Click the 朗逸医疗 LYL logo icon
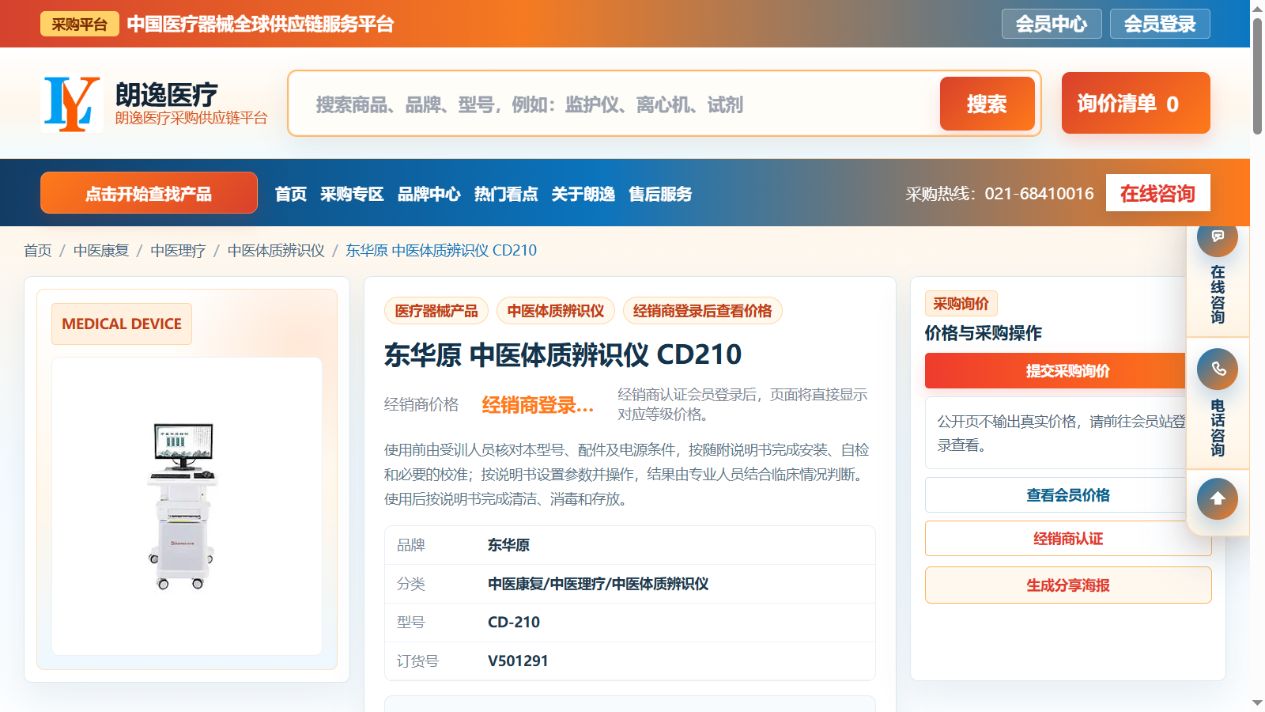Image resolution: width=1265 pixels, height=712 pixels. coord(72,104)
